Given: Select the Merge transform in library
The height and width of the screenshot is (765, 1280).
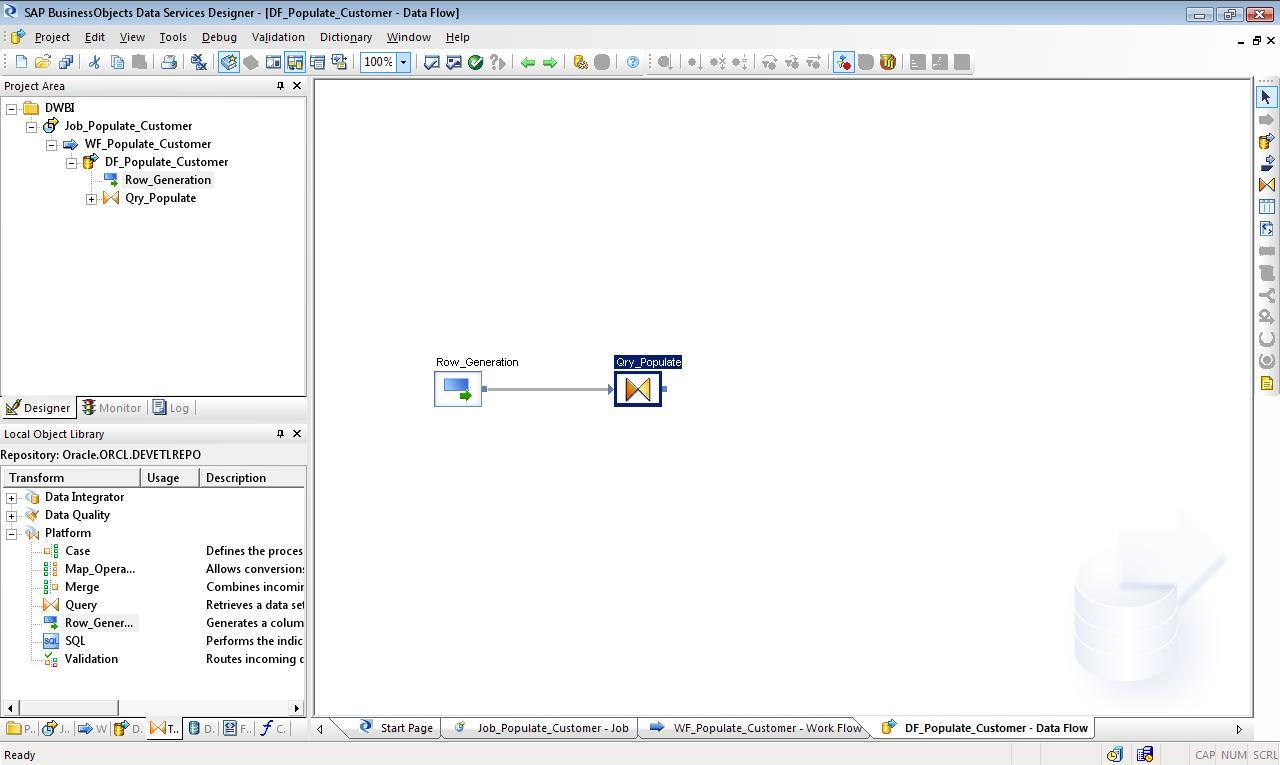Looking at the screenshot, I should coord(82,587).
